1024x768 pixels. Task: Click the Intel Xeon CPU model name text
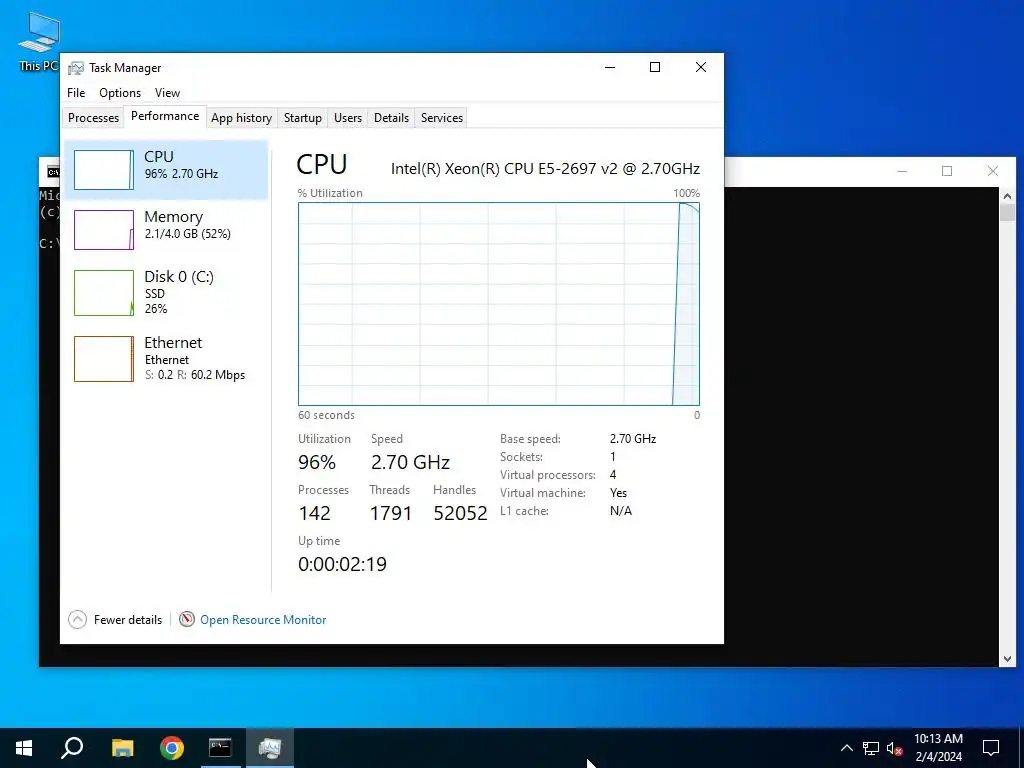click(x=545, y=168)
